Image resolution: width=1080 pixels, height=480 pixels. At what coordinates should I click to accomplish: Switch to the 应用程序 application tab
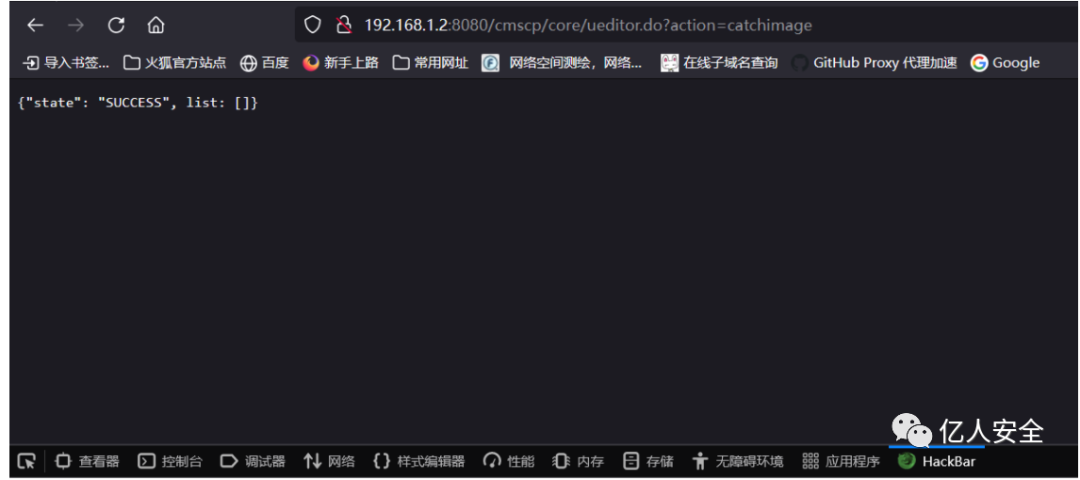841,461
